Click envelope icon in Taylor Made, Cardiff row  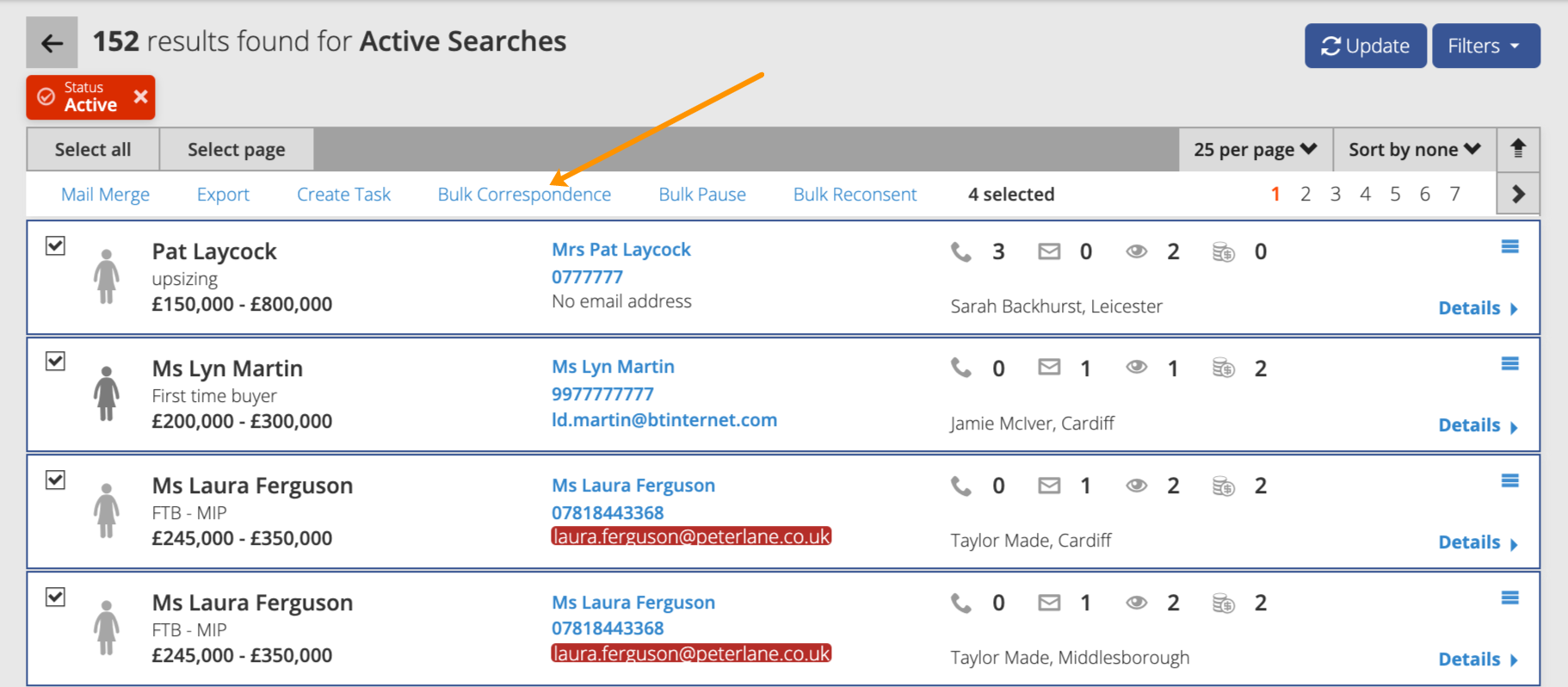[x=1049, y=486]
